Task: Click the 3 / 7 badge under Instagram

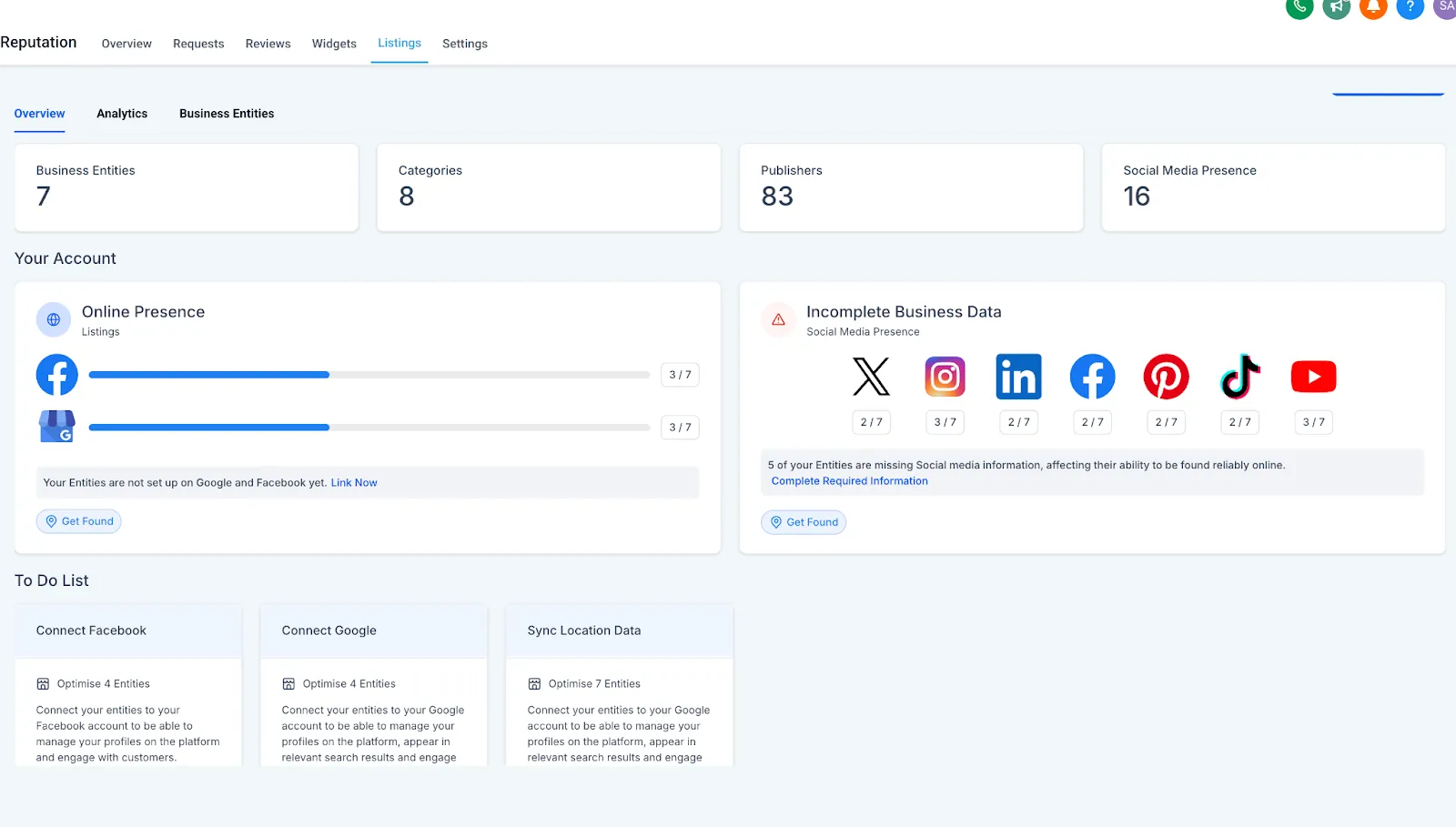Action: (x=945, y=422)
